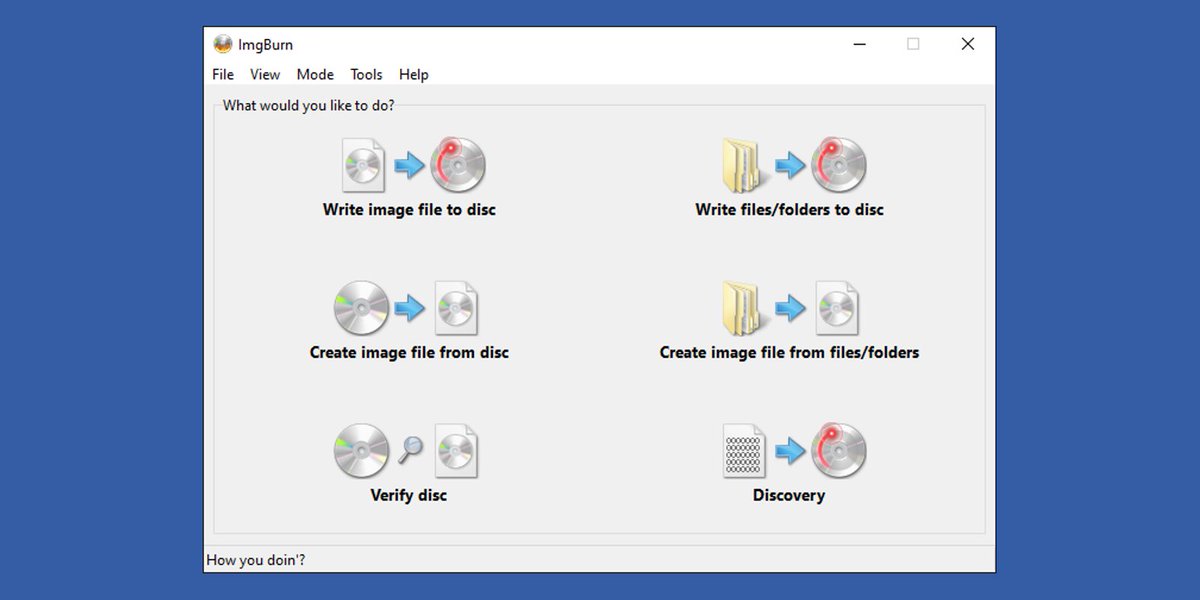Click the dotted pattern page icon above Discovery
This screenshot has height=600, width=1200.
(x=744, y=450)
